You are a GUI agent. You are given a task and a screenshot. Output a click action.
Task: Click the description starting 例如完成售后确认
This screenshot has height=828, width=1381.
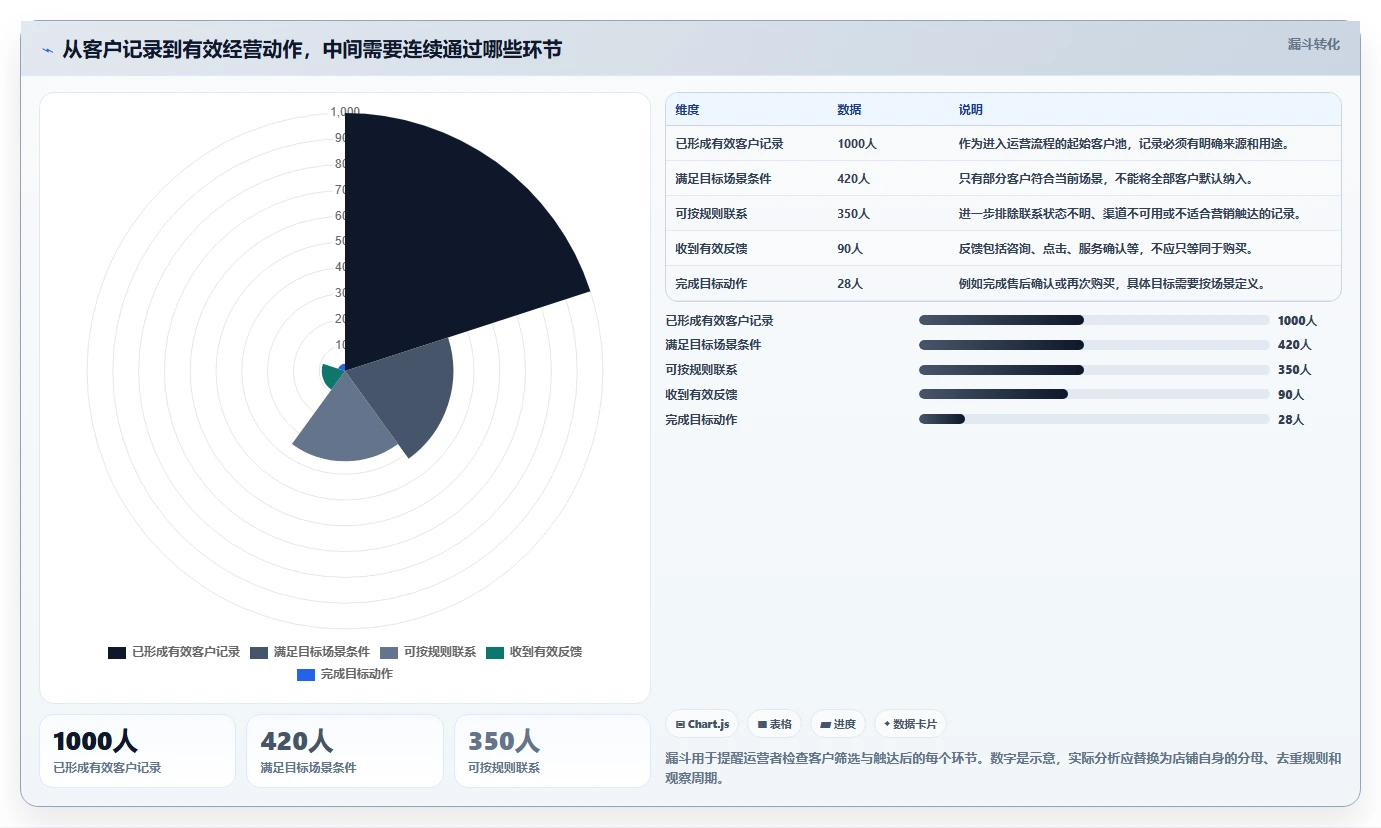(x=1113, y=284)
